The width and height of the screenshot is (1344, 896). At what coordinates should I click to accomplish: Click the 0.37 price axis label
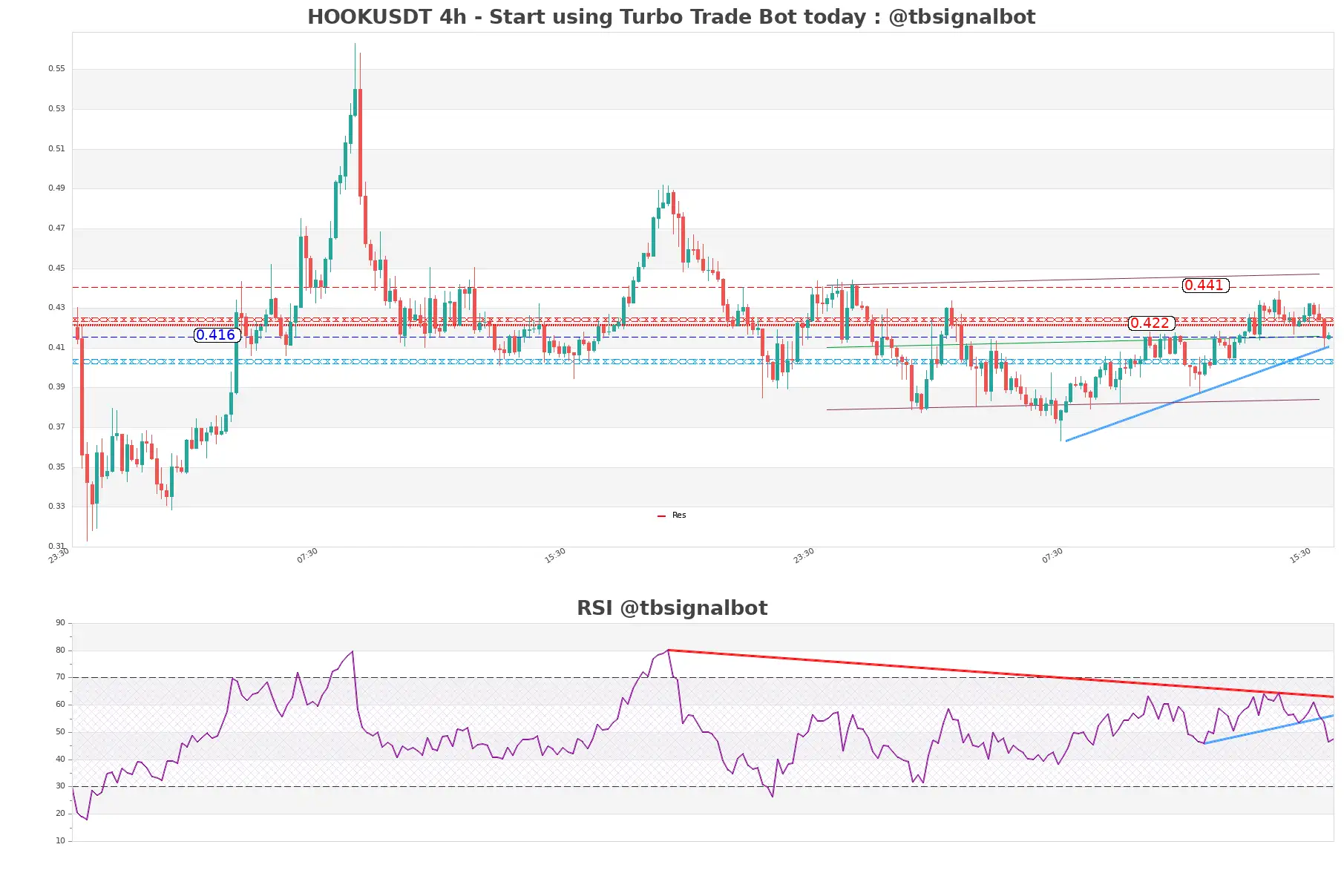click(x=56, y=427)
